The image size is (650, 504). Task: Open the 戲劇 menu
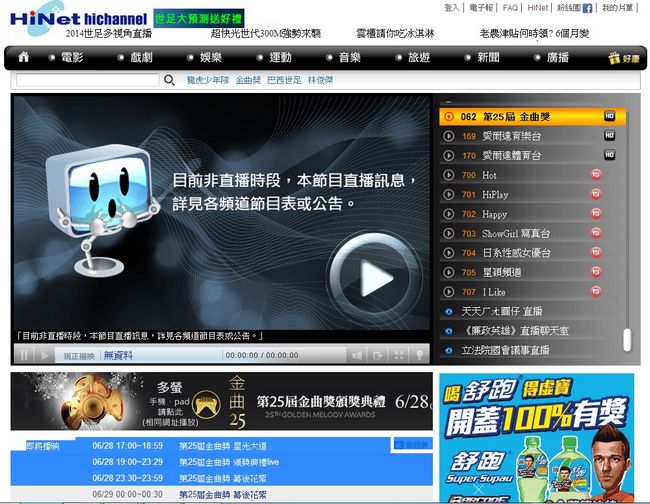coord(141,57)
